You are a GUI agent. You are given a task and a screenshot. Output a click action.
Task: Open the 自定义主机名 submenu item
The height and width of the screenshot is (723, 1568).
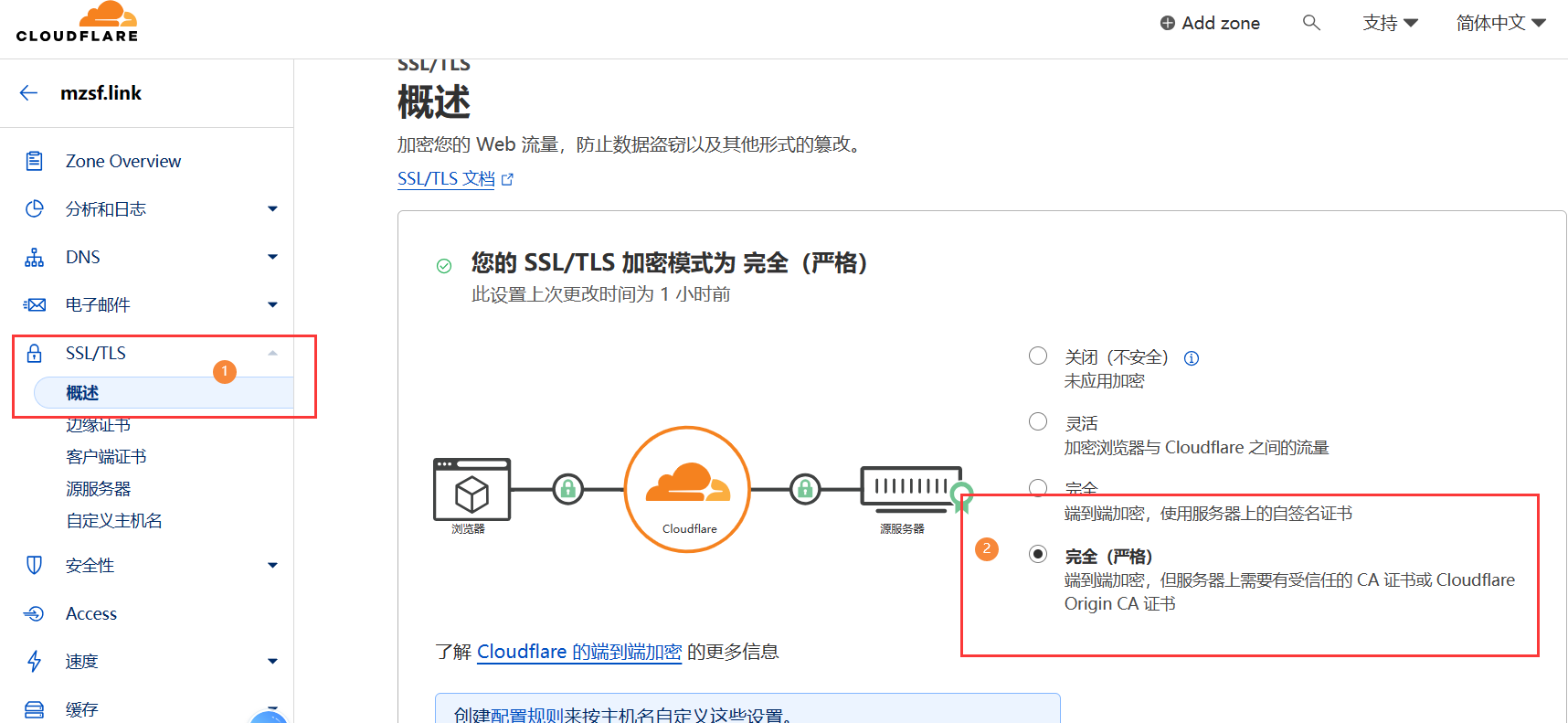(x=114, y=521)
